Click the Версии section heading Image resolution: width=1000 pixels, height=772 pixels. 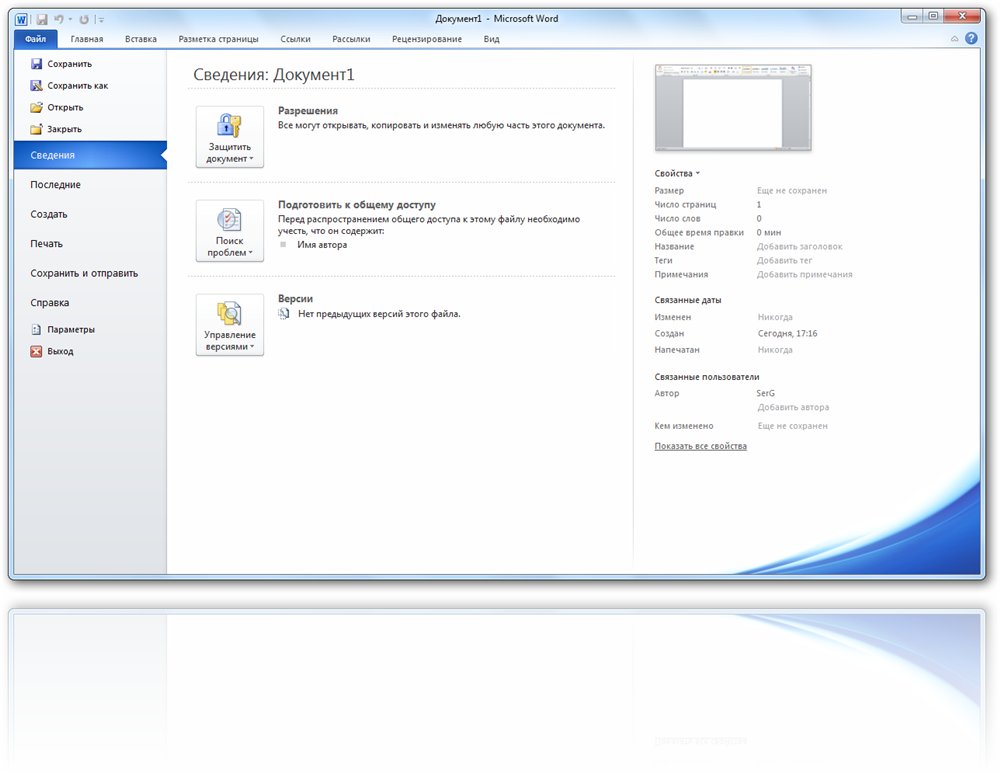(x=295, y=299)
